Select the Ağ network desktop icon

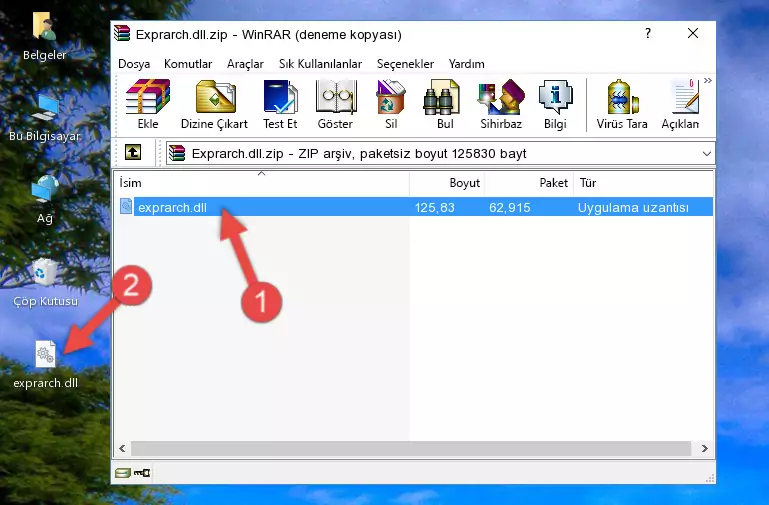pyautogui.click(x=44, y=200)
